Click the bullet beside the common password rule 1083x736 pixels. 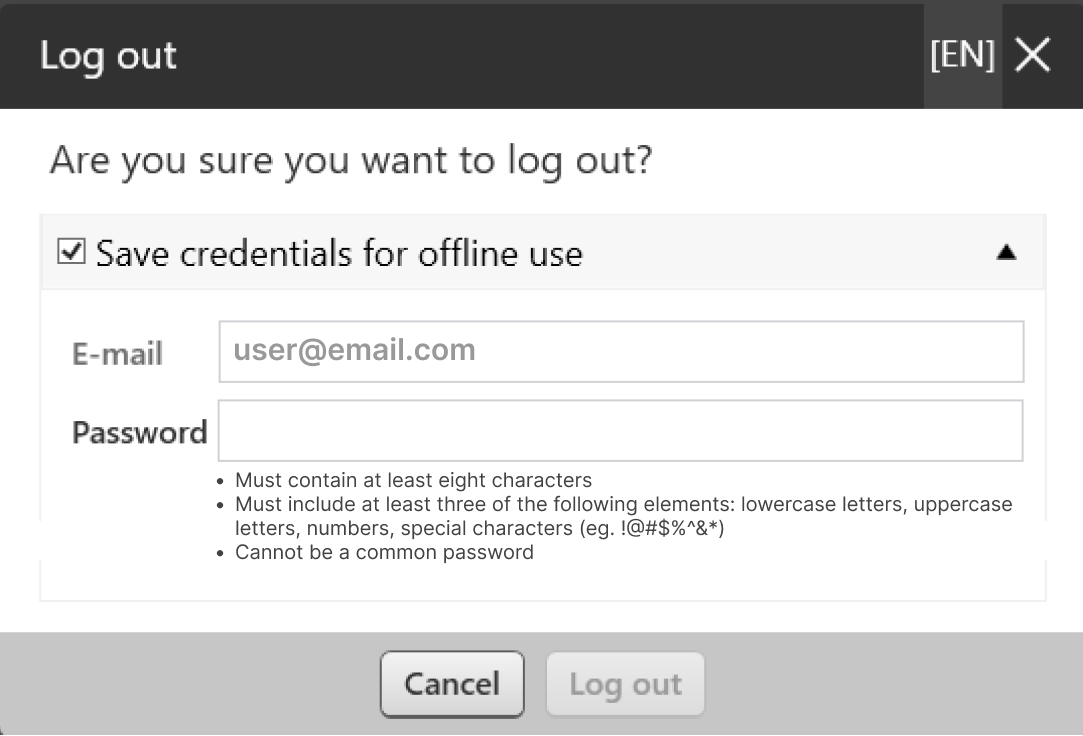pyautogui.click(x=218, y=553)
